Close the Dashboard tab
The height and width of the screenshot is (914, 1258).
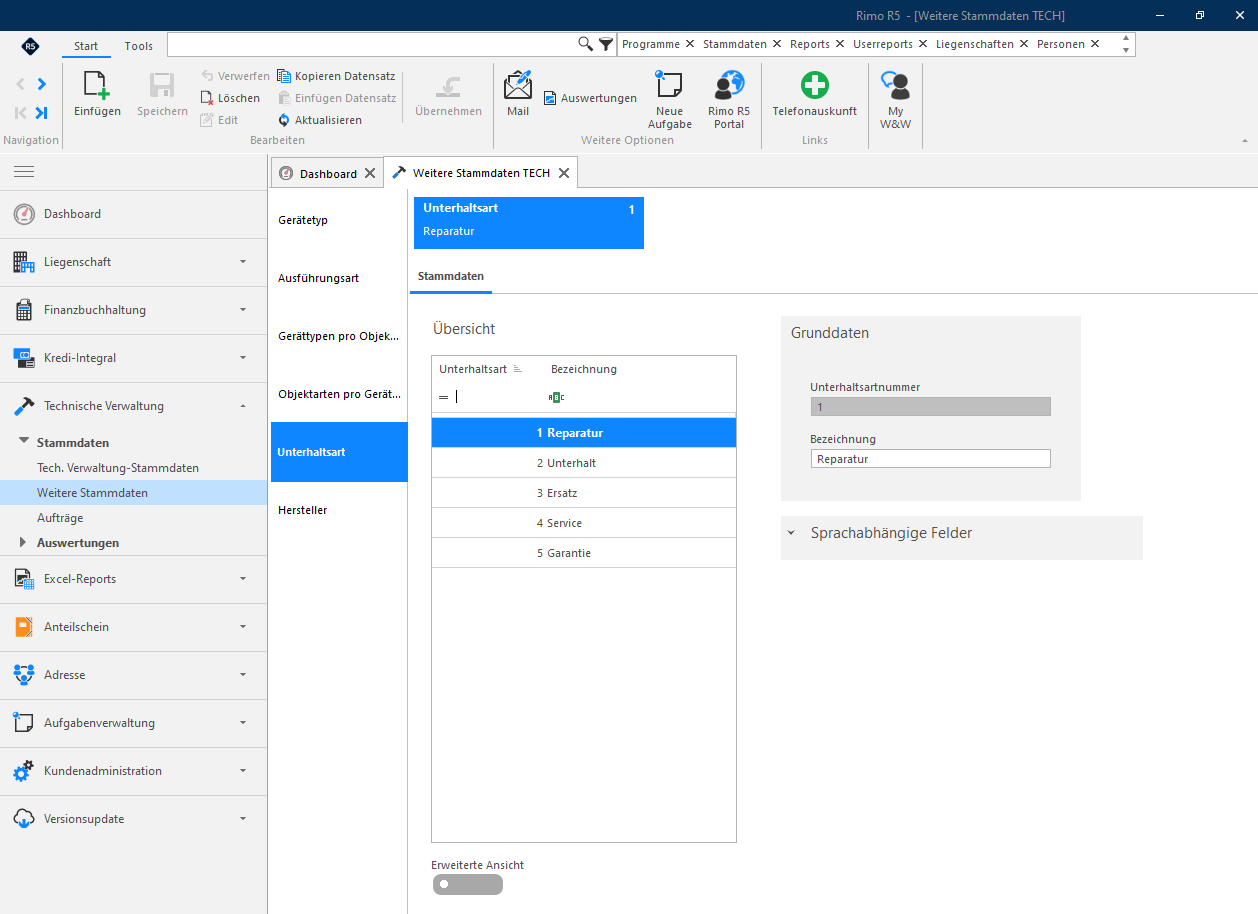369,173
